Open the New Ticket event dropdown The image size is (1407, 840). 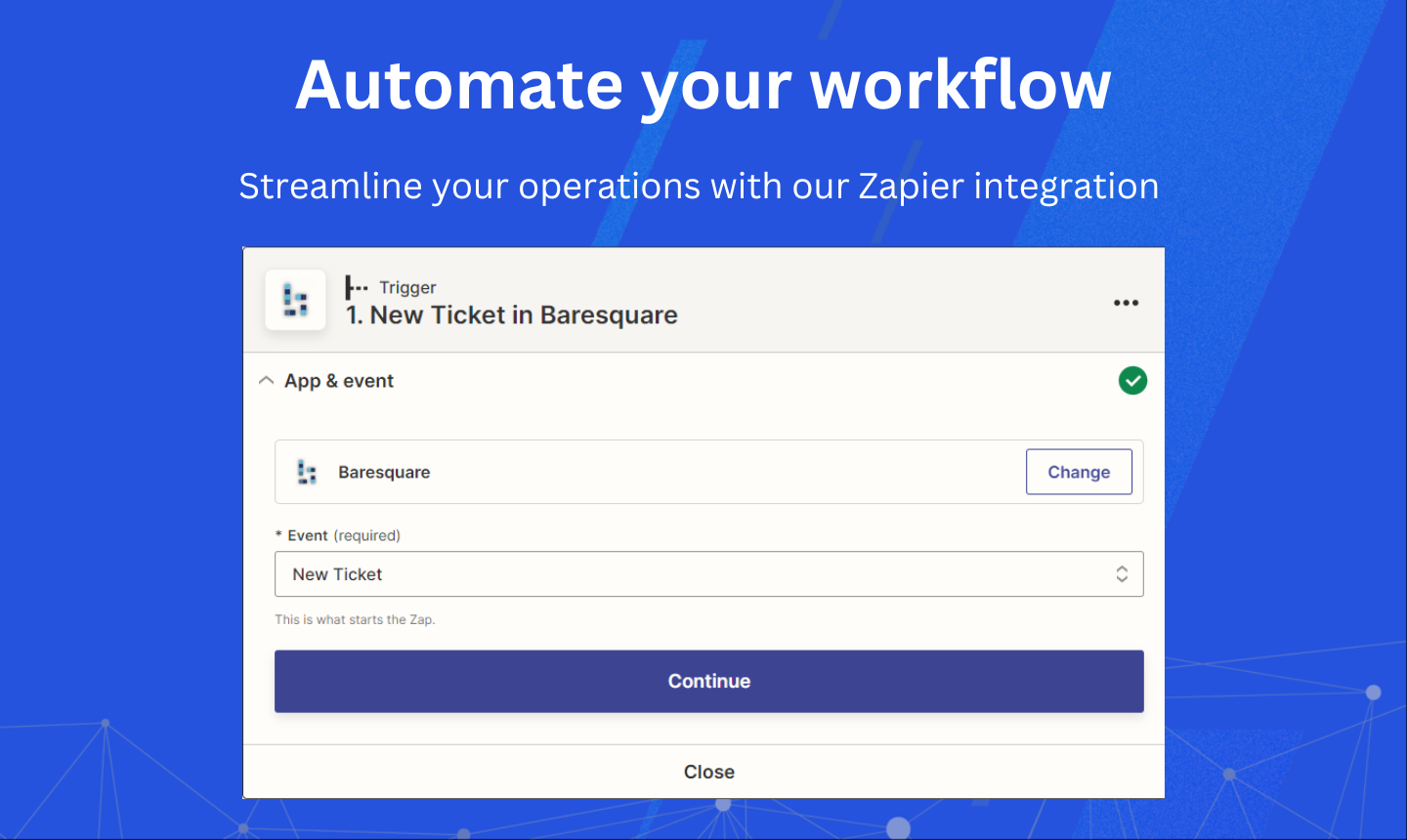point(708,574)
